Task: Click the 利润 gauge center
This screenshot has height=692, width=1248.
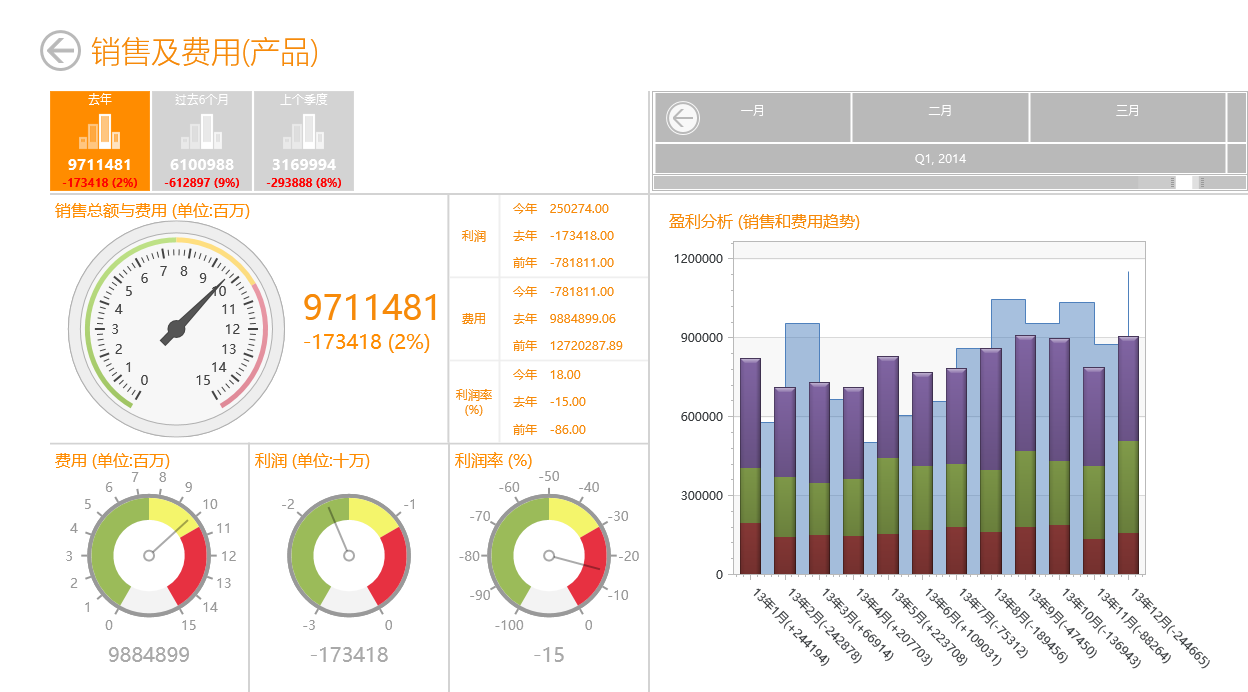Action: pos(349,555)
